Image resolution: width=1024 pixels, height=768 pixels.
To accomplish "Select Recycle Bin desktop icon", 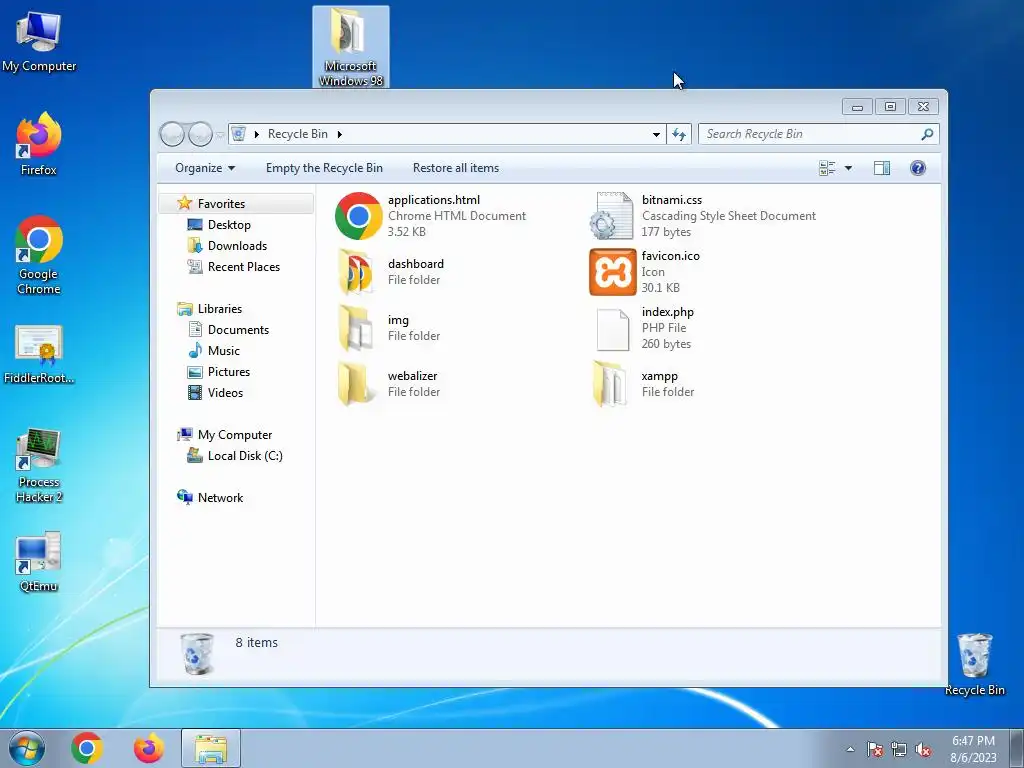I will 974,664.
